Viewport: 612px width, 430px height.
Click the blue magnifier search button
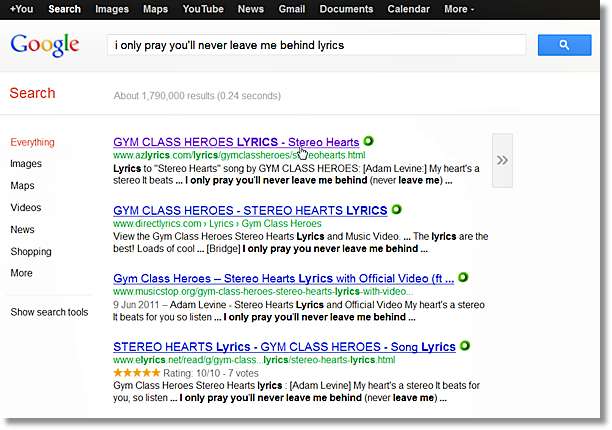(x=564, y=45)
